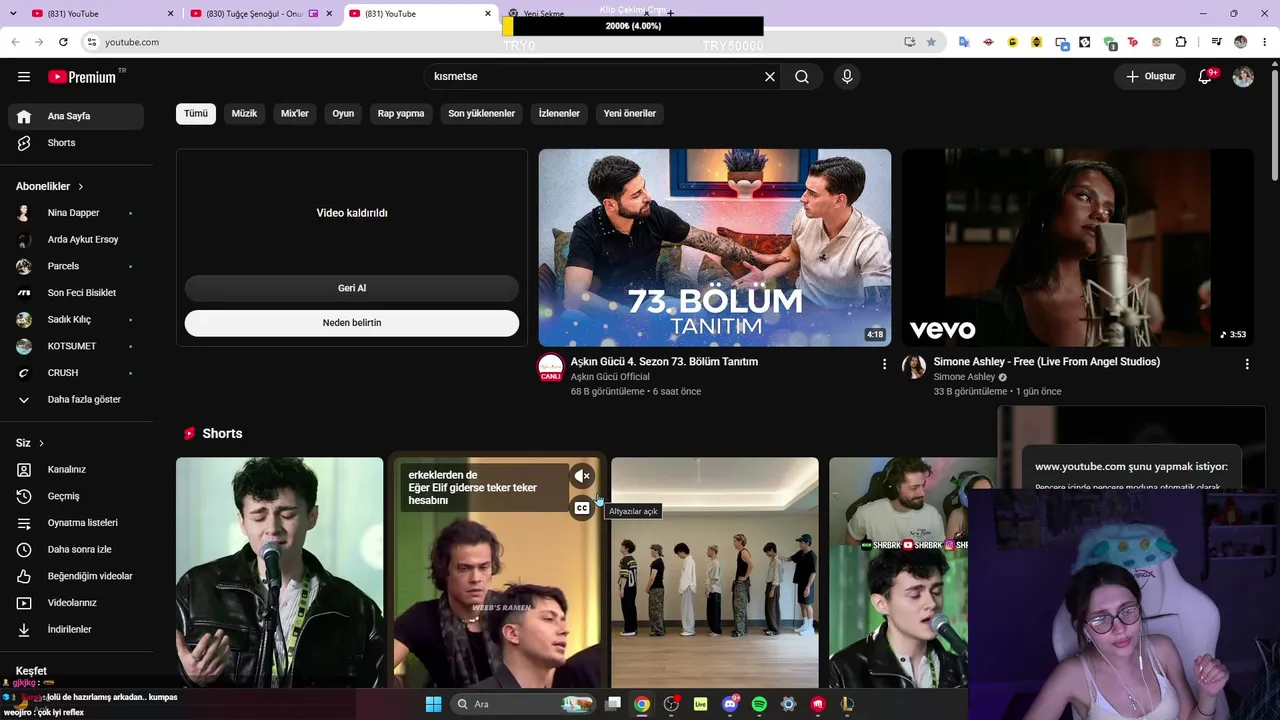Viewport: 1280px width, 720px height.
Task: Open Chrome tab search dropdown arrow
Action: point(14,13)
